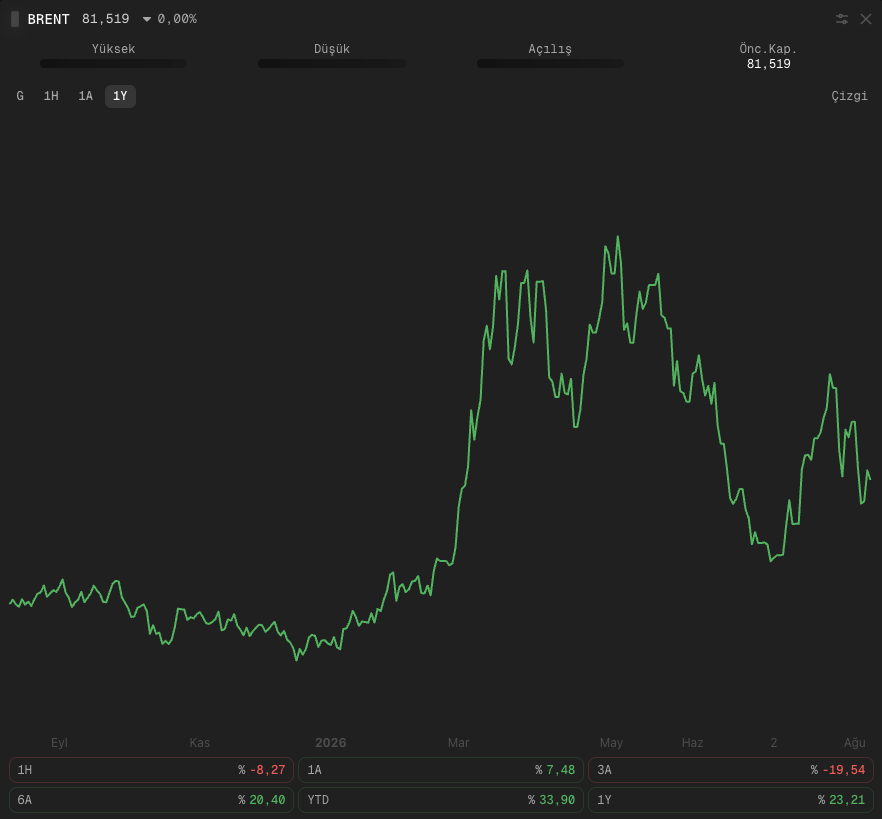Click the Açılış placeholder bar
Image resolution: width=882 pixels, height=819 pixels.
[550, 64]
